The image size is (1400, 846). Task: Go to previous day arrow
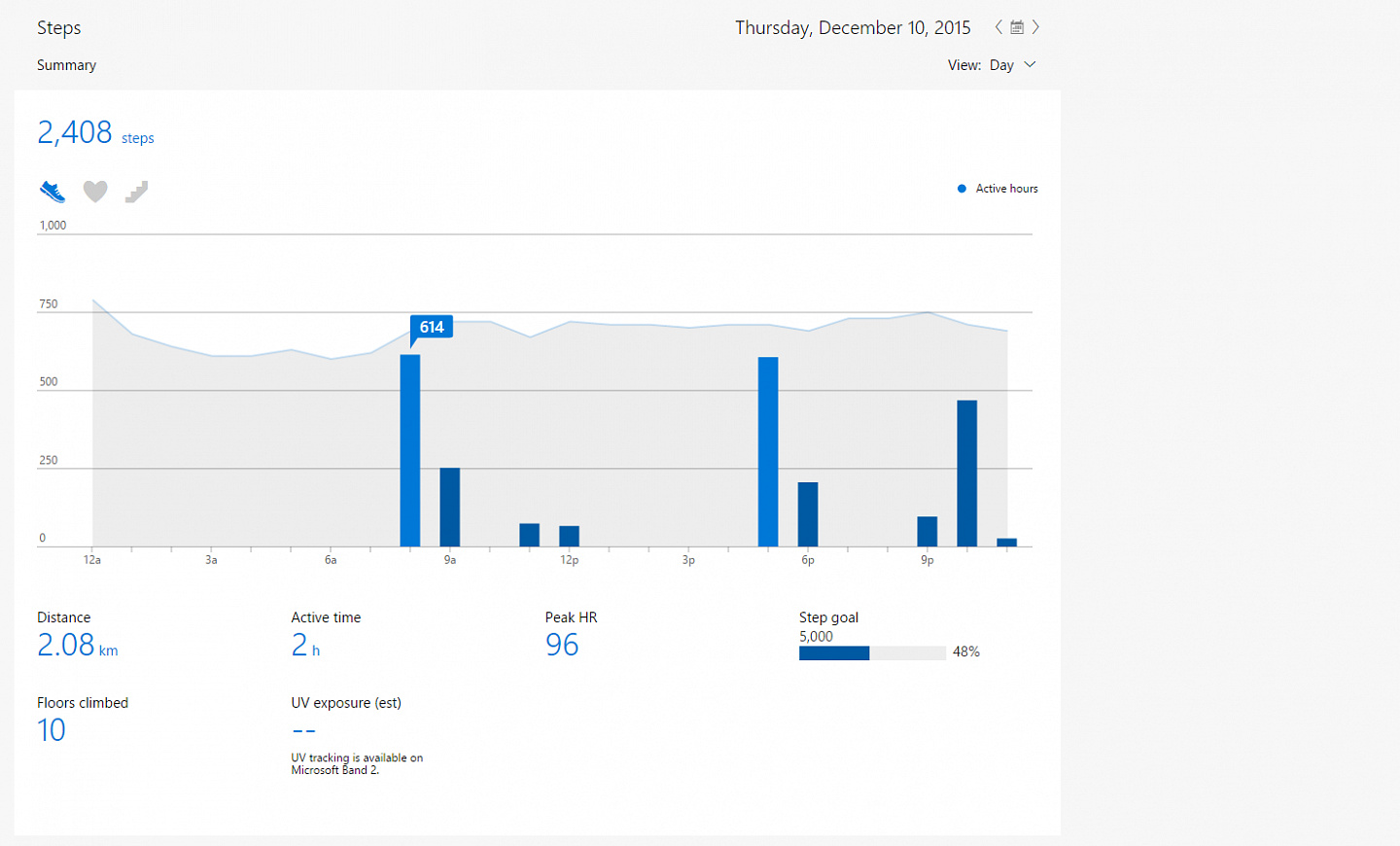pos(998,27)
